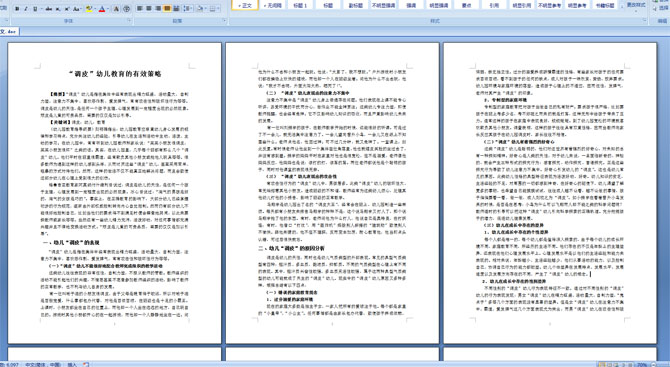Viewport: 670px width, 367px height.
Task: Apply yellow highlight color to text
Action: 89,9
